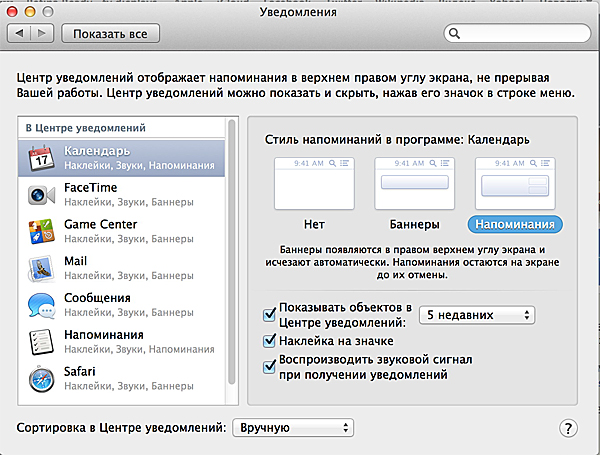Click the Показать все button

[110, 34]
